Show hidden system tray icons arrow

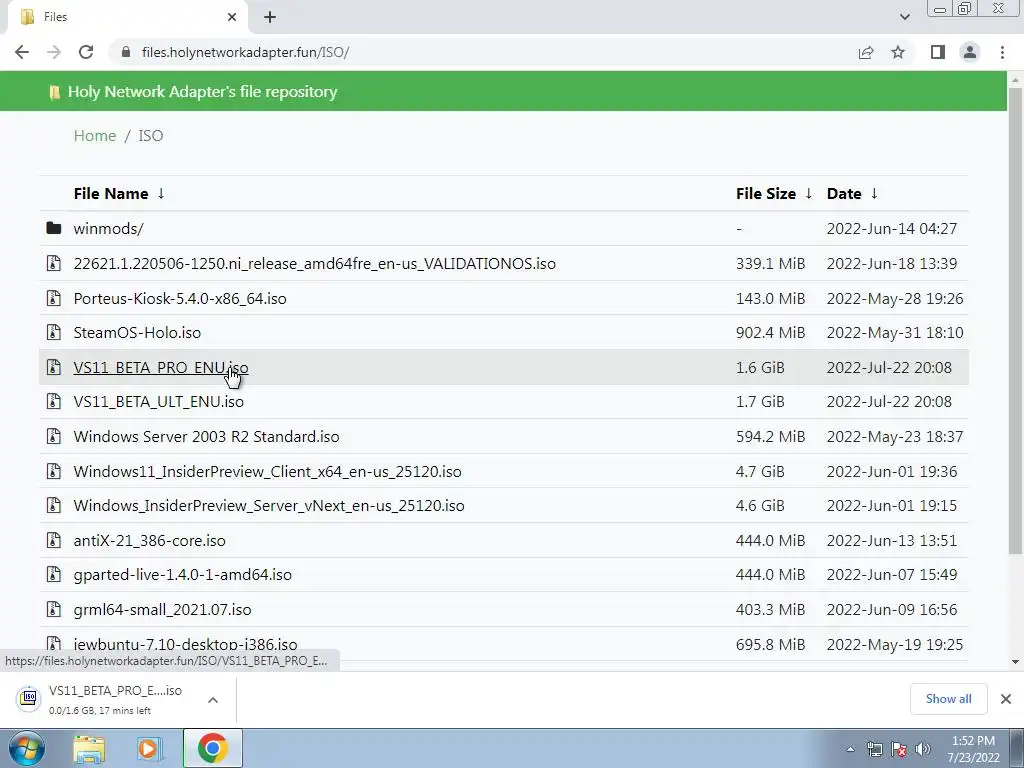click(x=850, y=749)
